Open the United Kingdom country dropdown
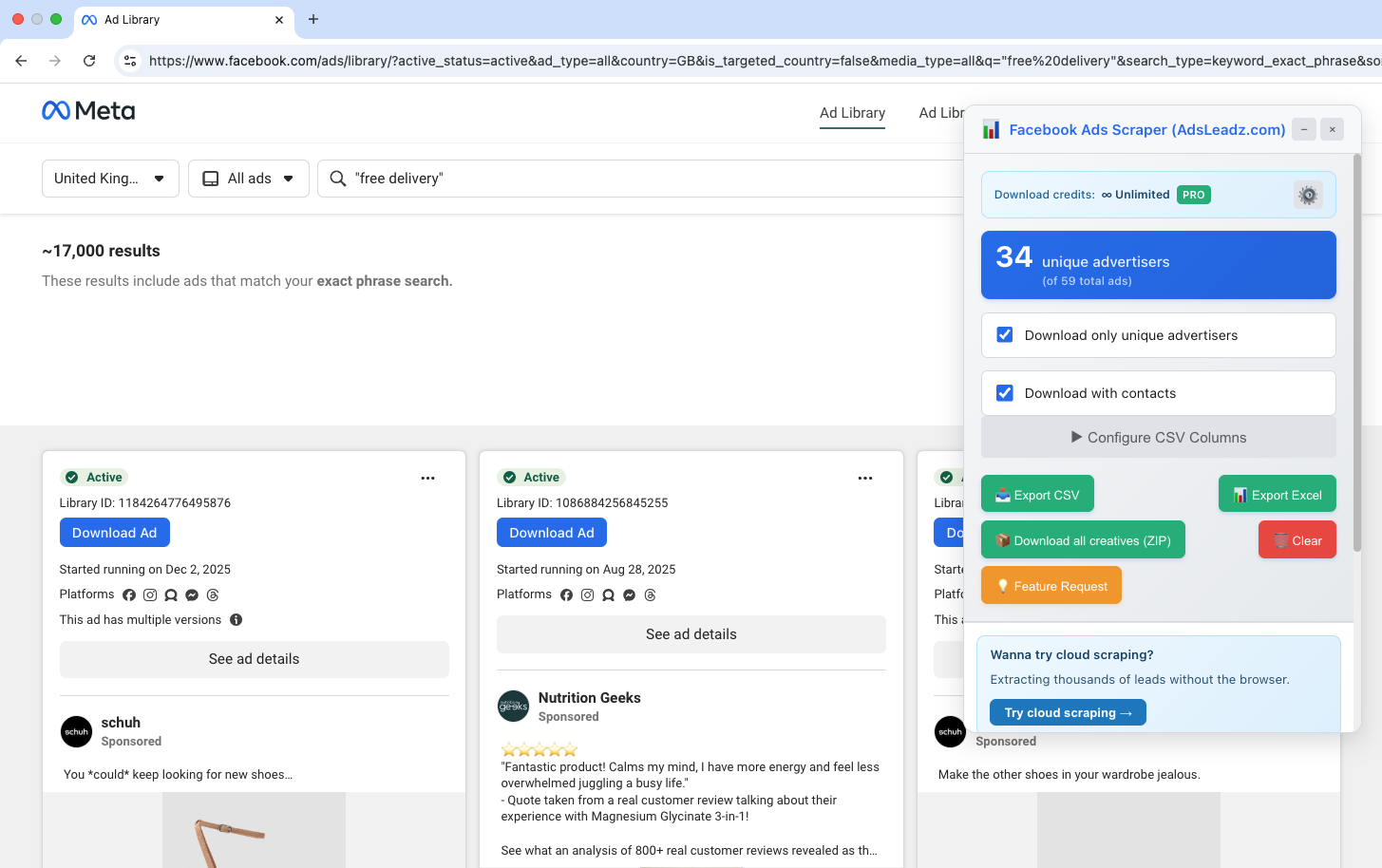Screen dimensions: 1382x868 [110, 178]
